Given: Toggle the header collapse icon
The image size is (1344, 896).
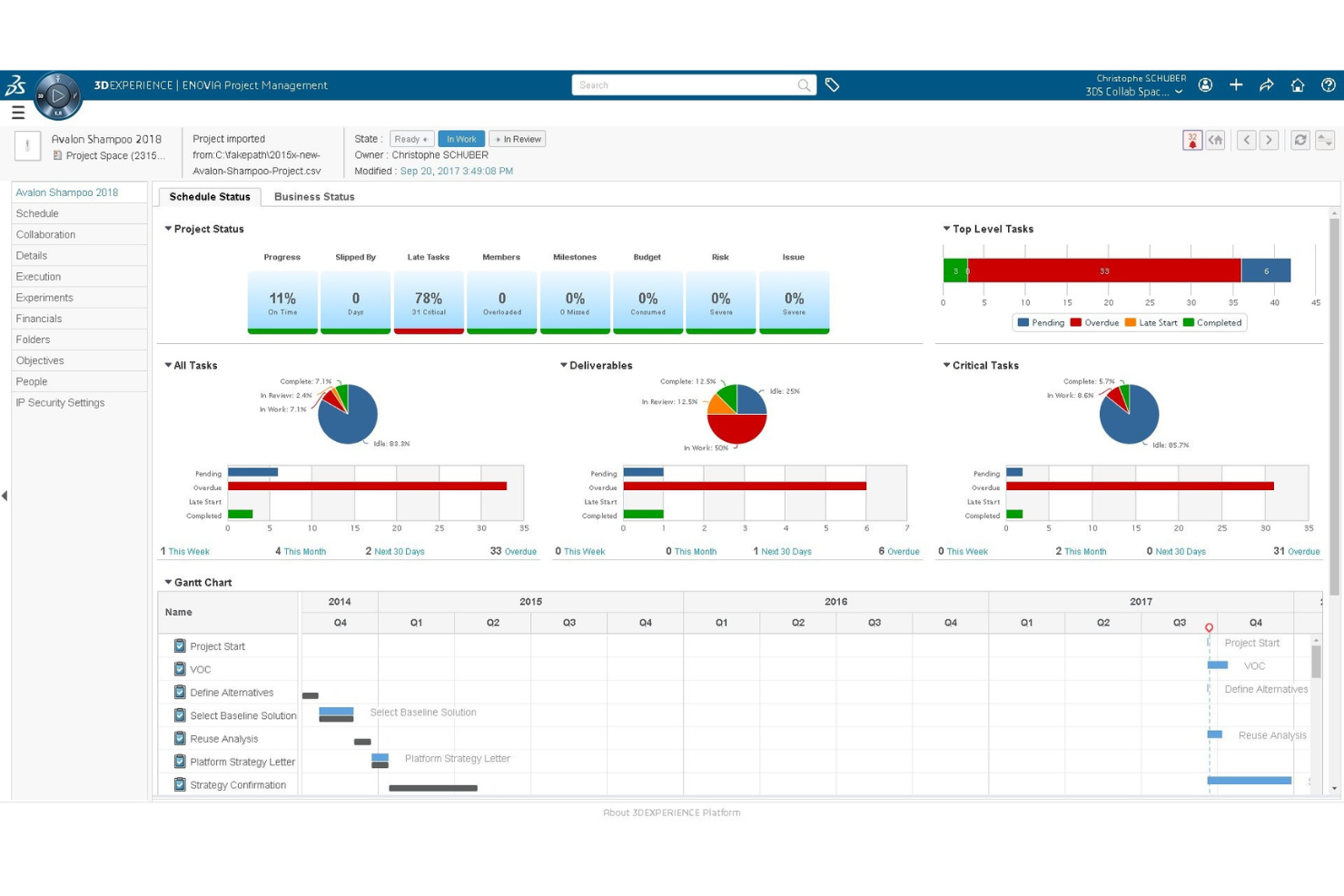Looking at the screenshot, I should pos(1325,140).
